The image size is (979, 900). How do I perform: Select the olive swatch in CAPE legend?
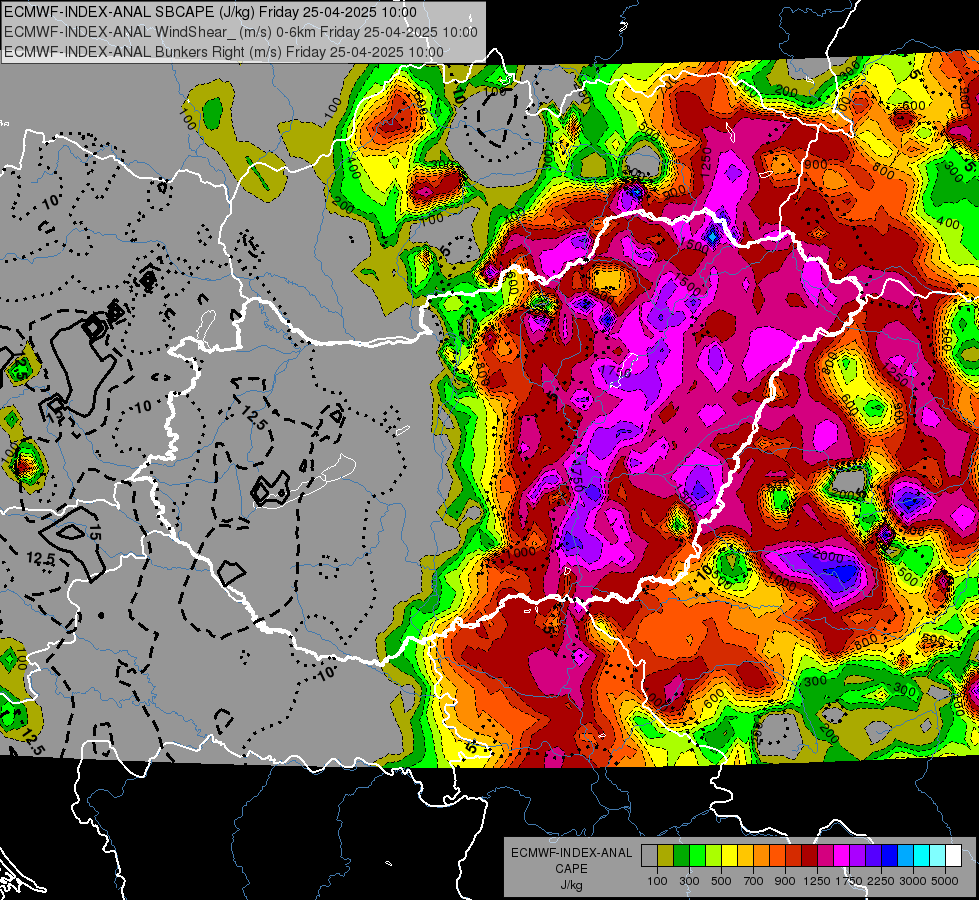pos(665,855)
